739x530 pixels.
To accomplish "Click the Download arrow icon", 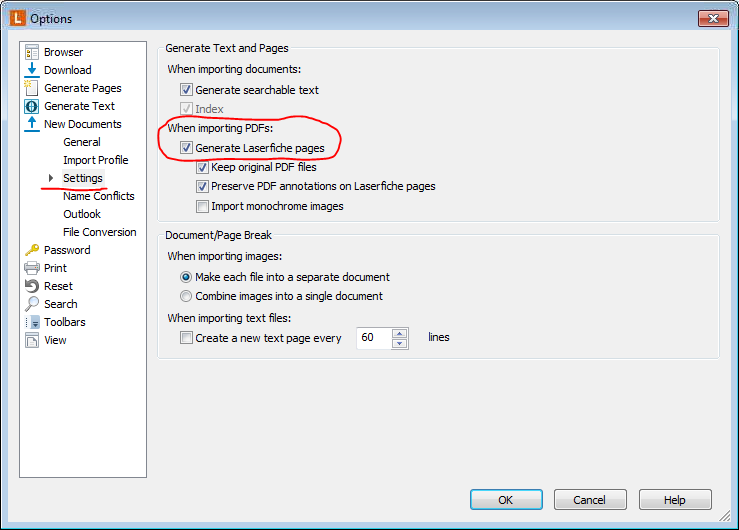I will click(32, 70).
